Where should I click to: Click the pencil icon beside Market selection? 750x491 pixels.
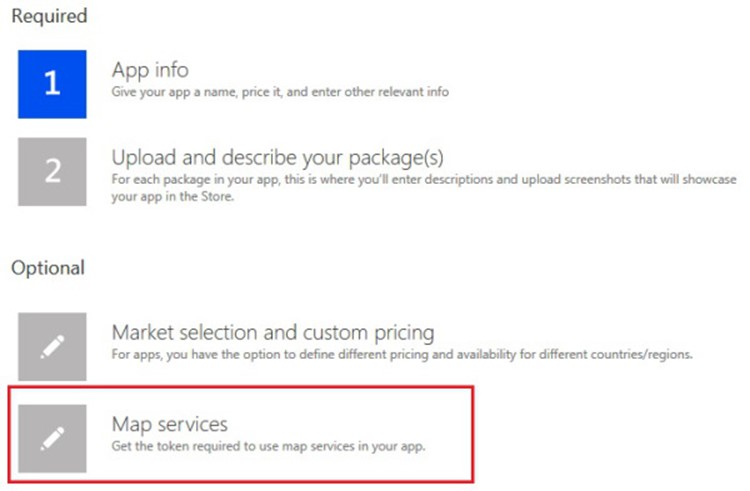pyautogui.click(x=52, y=346)
